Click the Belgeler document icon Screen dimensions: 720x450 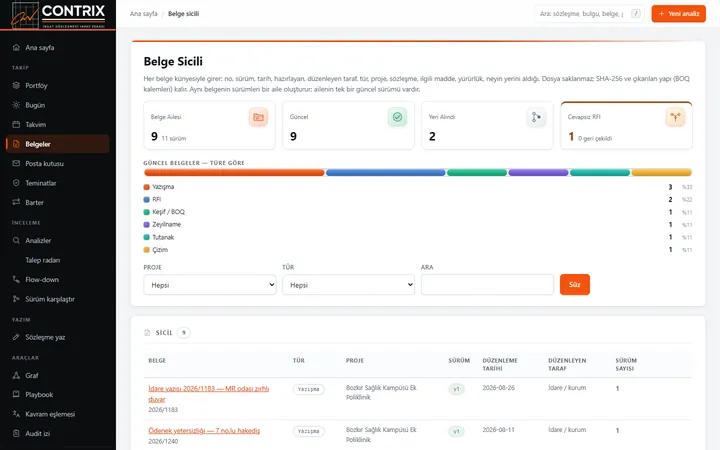click(16, 144)
